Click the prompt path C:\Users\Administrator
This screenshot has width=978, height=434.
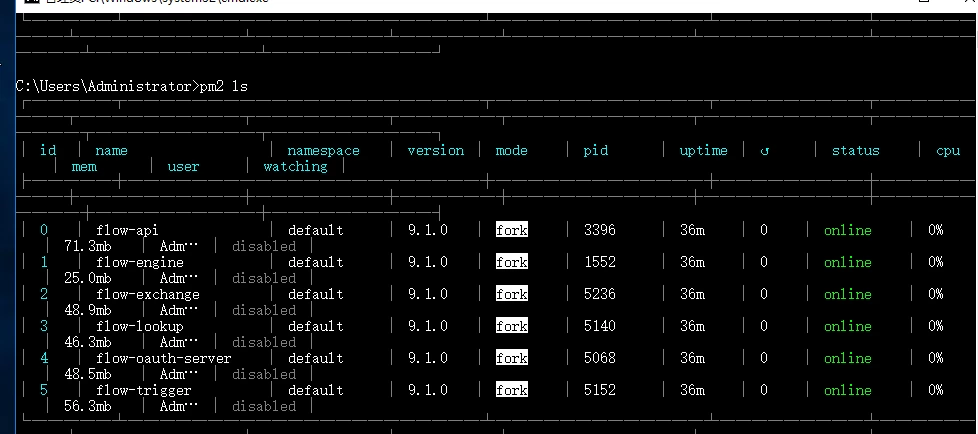pyautogui.click(x=105, y=86)
